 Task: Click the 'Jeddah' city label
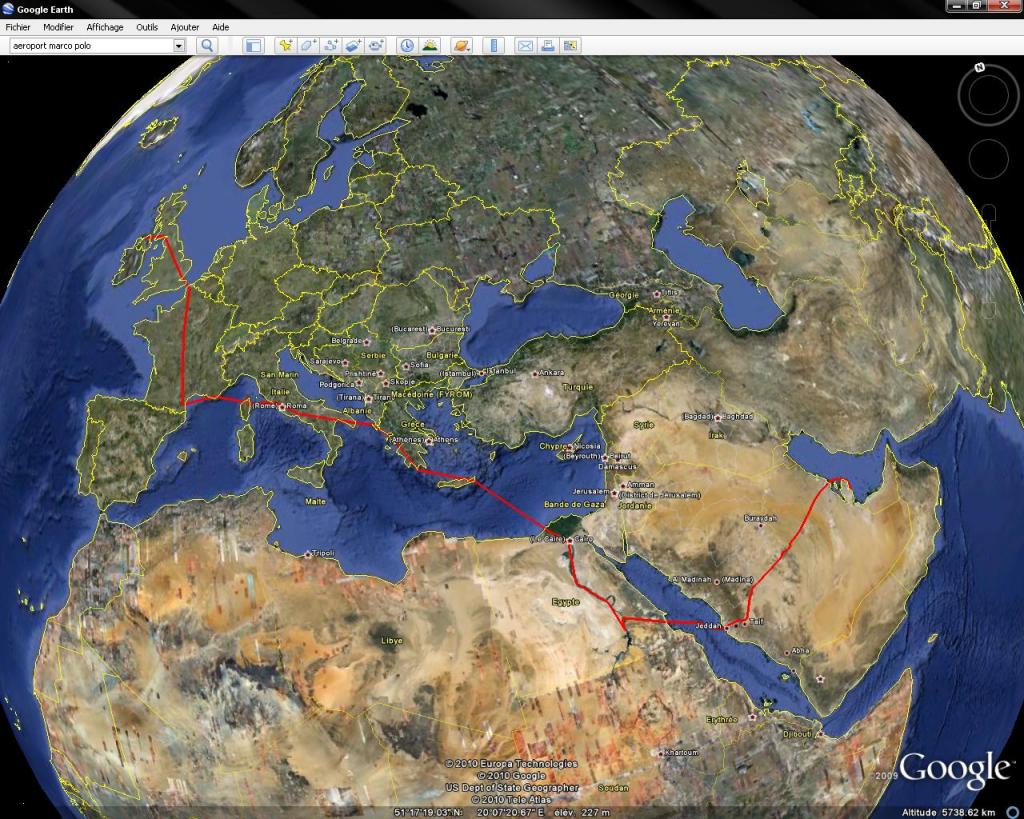coord(708,626)
